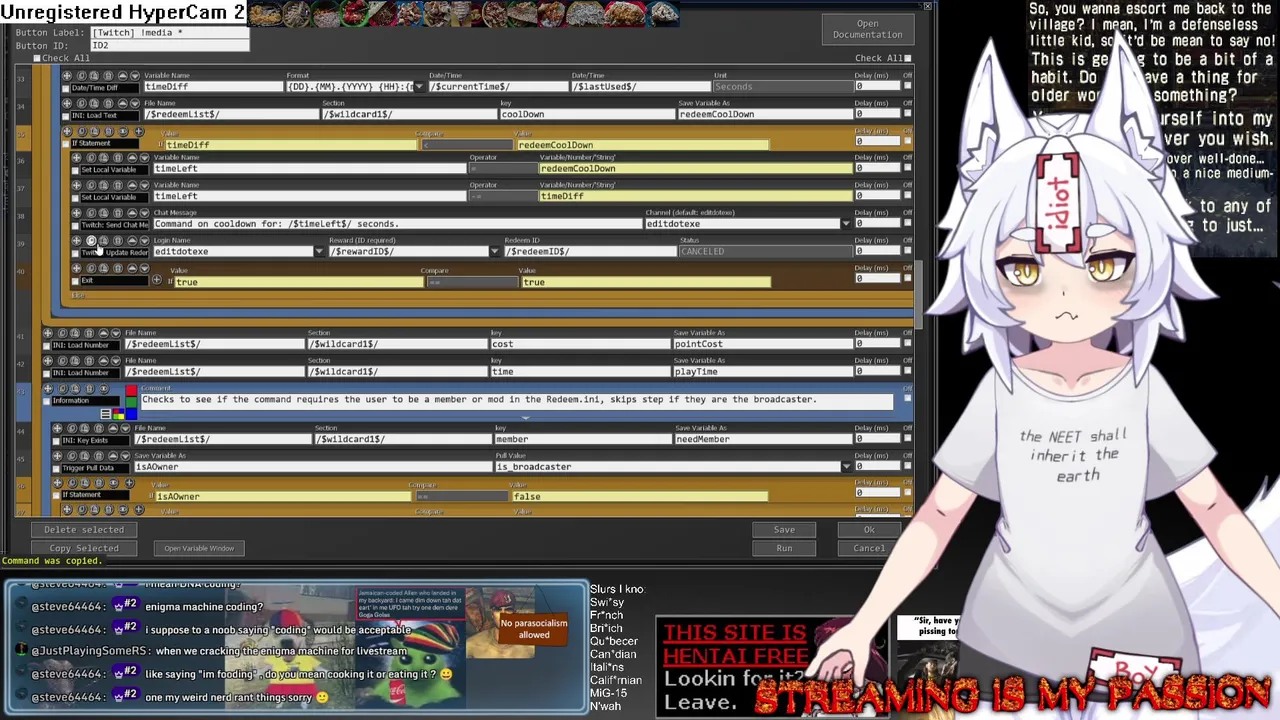Click the Ok button
This screenshot has height=720, width=1280.
[869, 529]
